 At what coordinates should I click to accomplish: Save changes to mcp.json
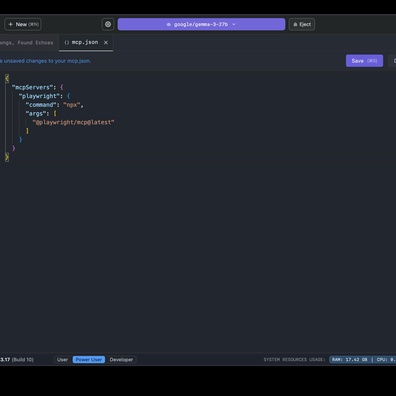[364, 61]
